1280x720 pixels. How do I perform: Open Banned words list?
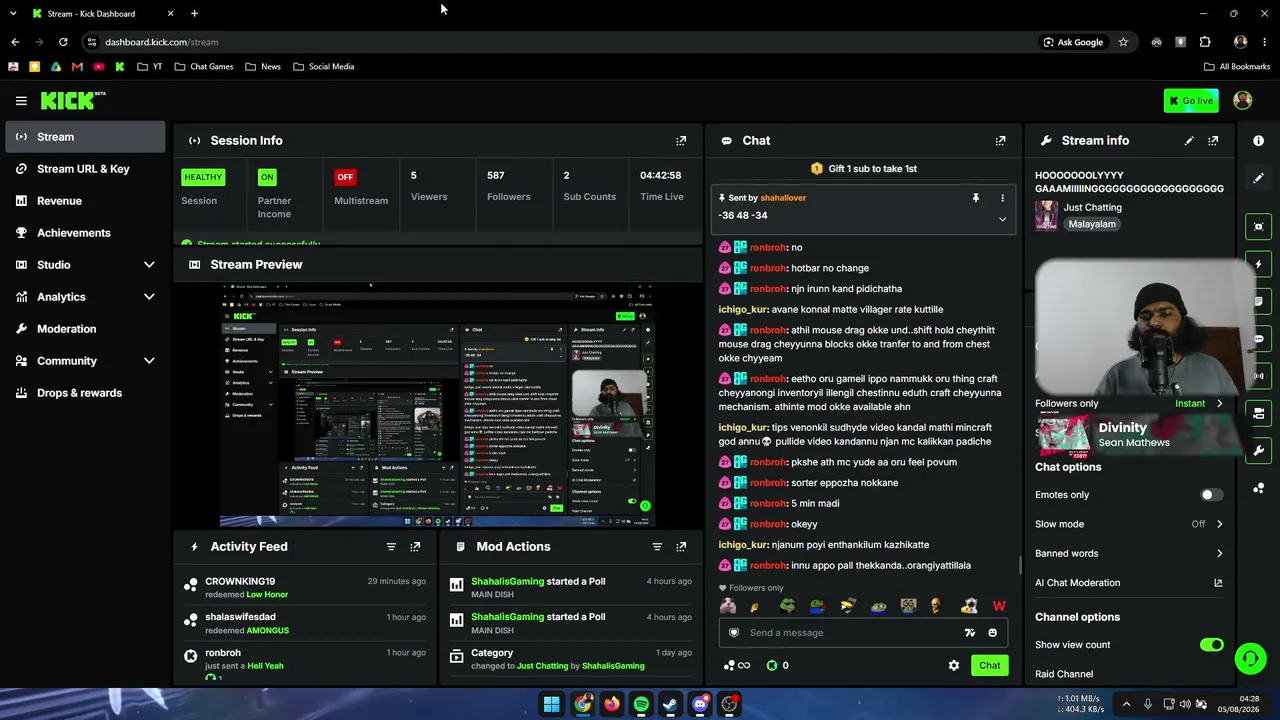(x=1129, y=553)
